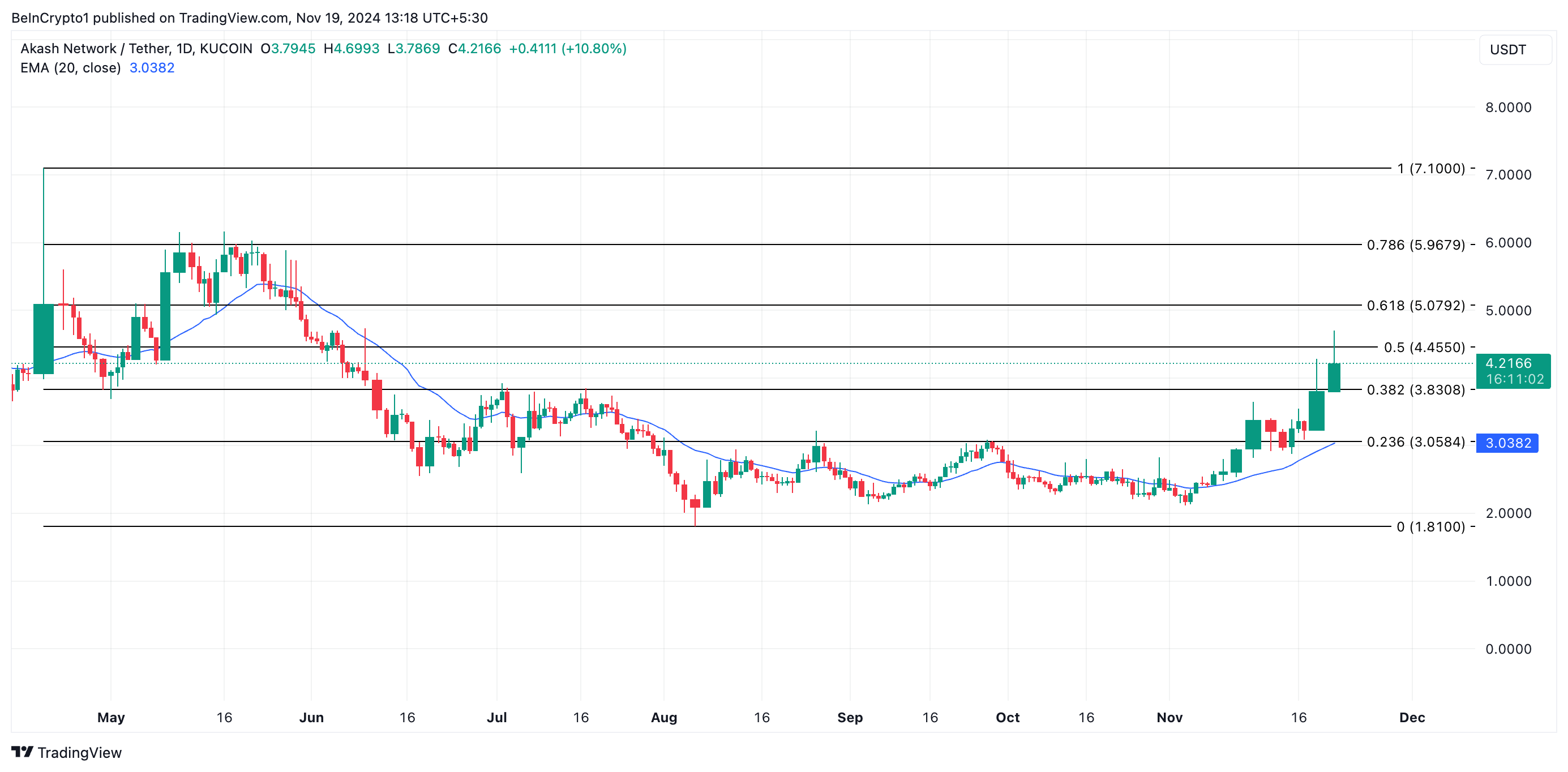Click the 0.786 (5.9679) Fibonacci label
The height and width of the screenshot is (772, 1568).
pos(1415,245)
